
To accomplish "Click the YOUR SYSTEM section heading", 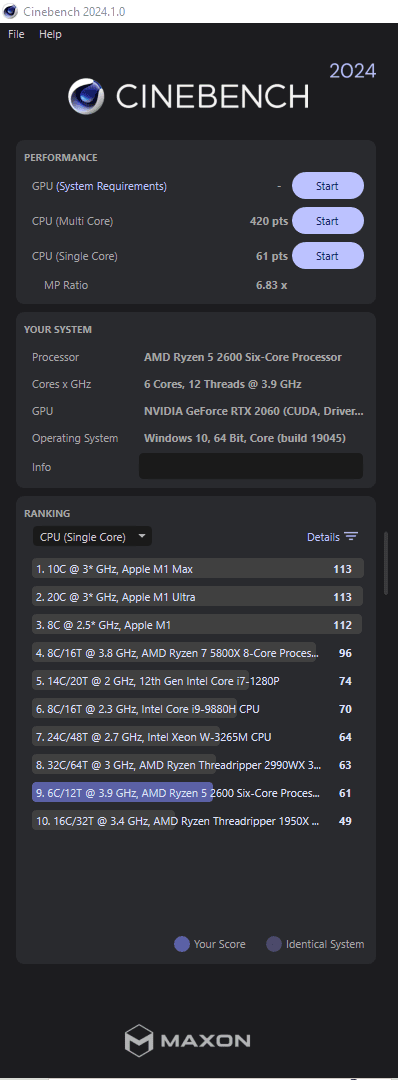I will pos(58,329).
